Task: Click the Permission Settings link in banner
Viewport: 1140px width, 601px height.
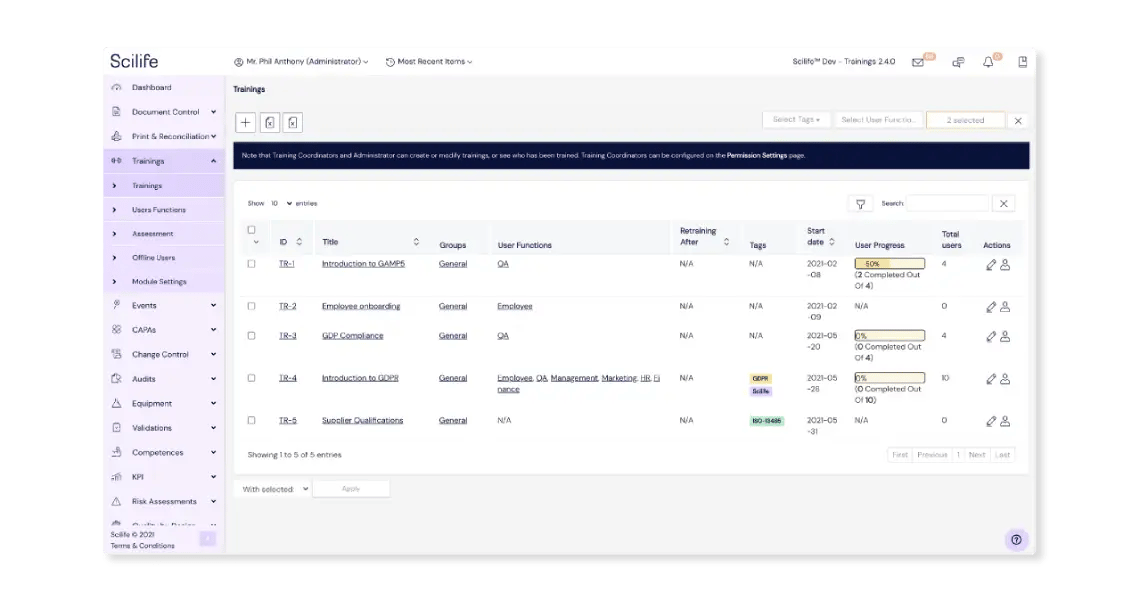Action: (x=756, y=156)
